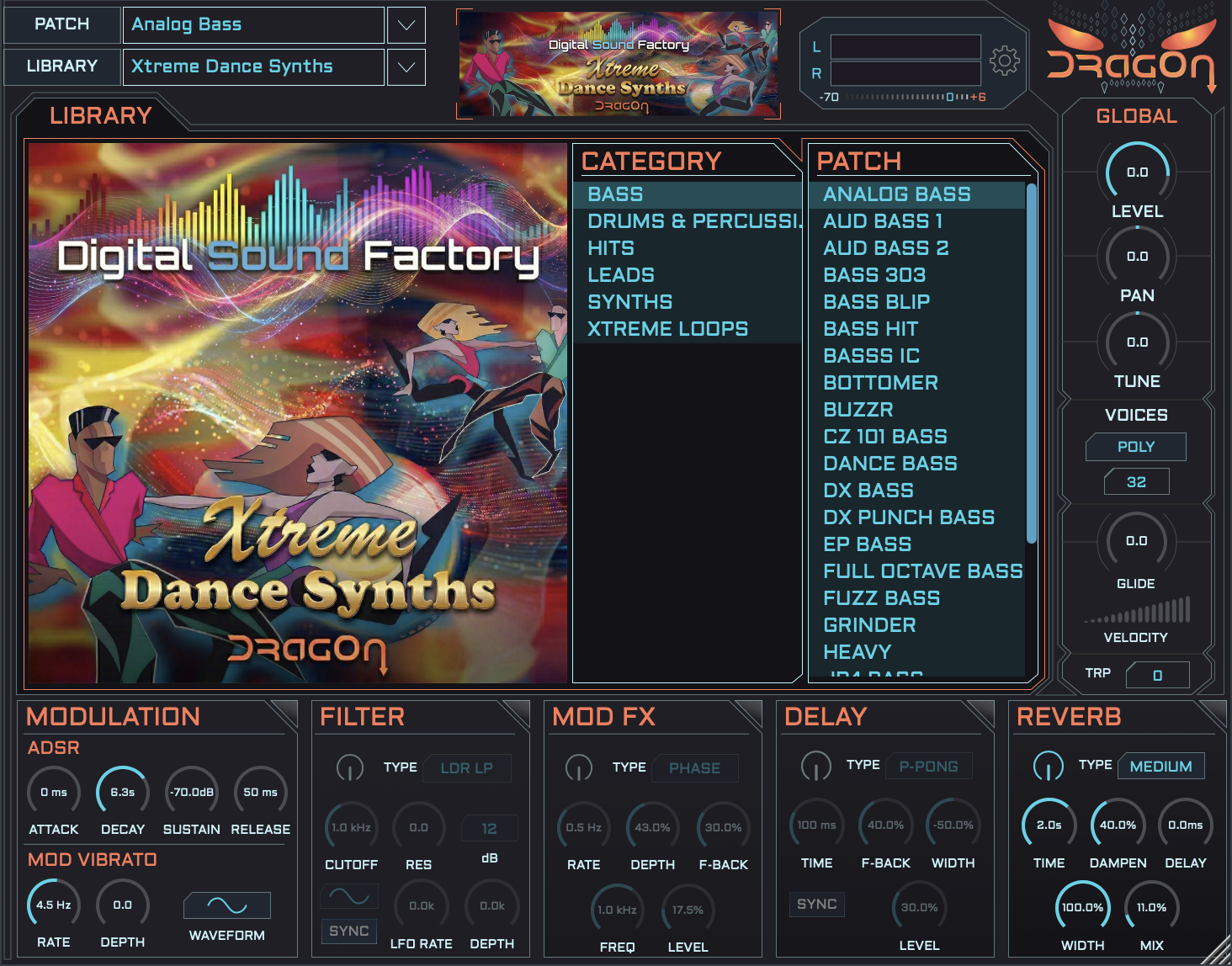Select the ANALOG BASS patch
The height and width of the screenshot is (966, 1232).
916,194
